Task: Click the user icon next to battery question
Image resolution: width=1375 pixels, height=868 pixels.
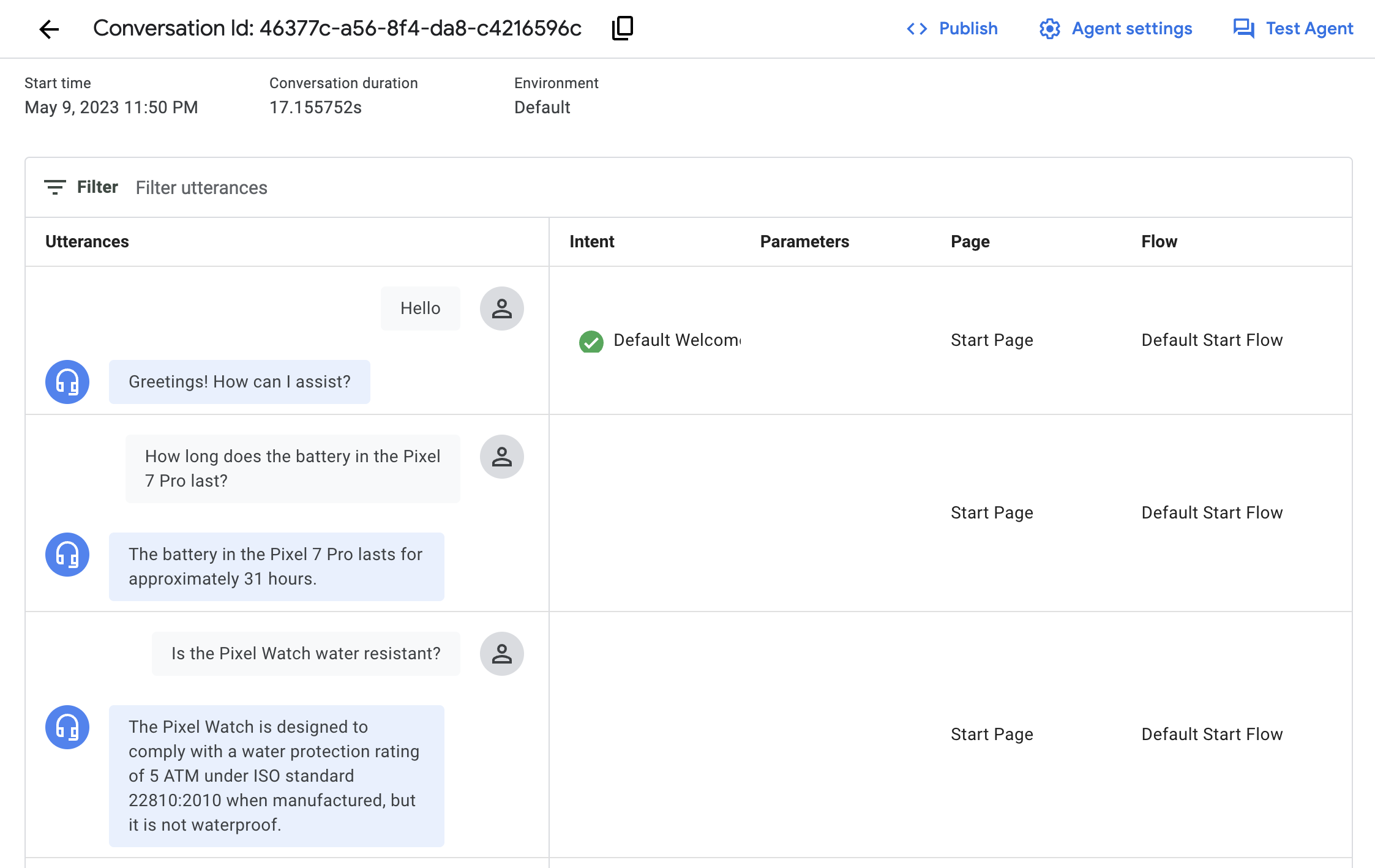Action: tap(501, 457)
